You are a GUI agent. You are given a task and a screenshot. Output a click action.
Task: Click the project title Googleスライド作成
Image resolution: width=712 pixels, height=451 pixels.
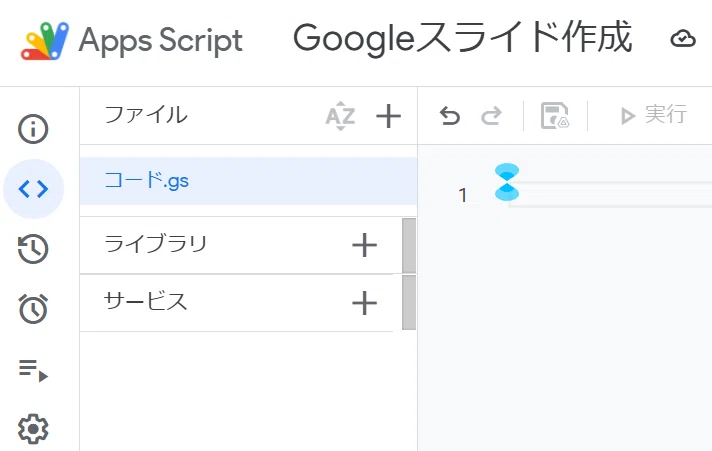click(462, 38)
